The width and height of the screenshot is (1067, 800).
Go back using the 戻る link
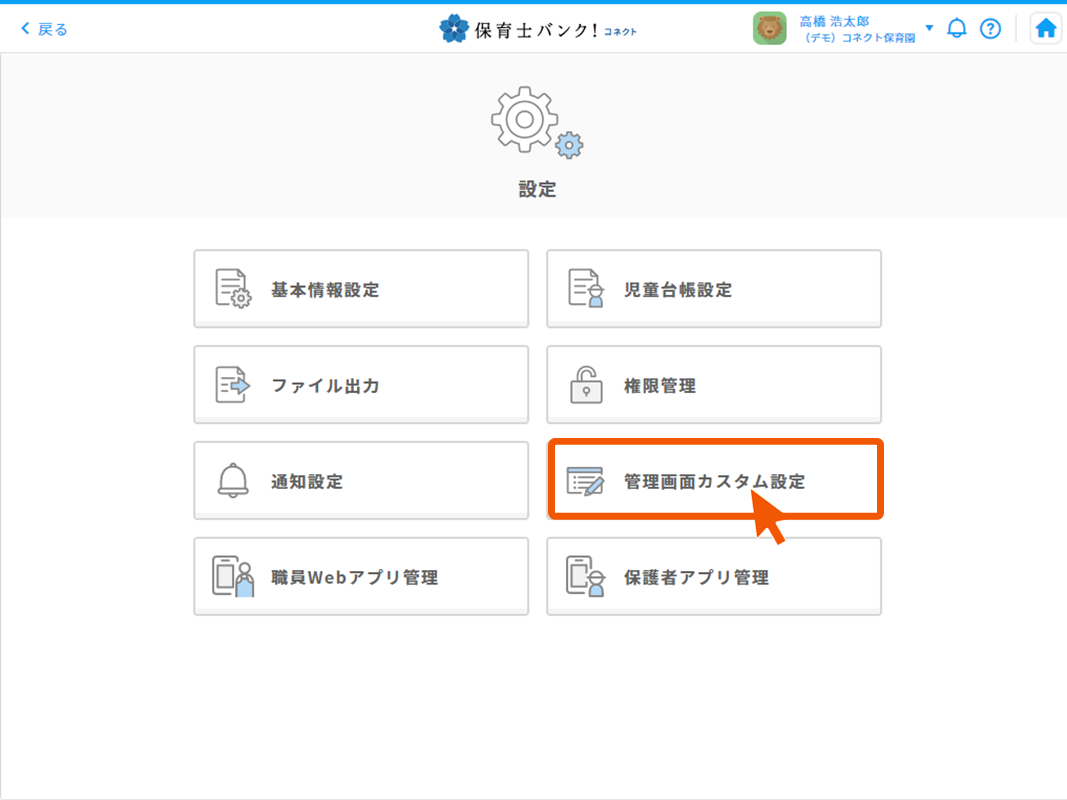click(45, 29)
